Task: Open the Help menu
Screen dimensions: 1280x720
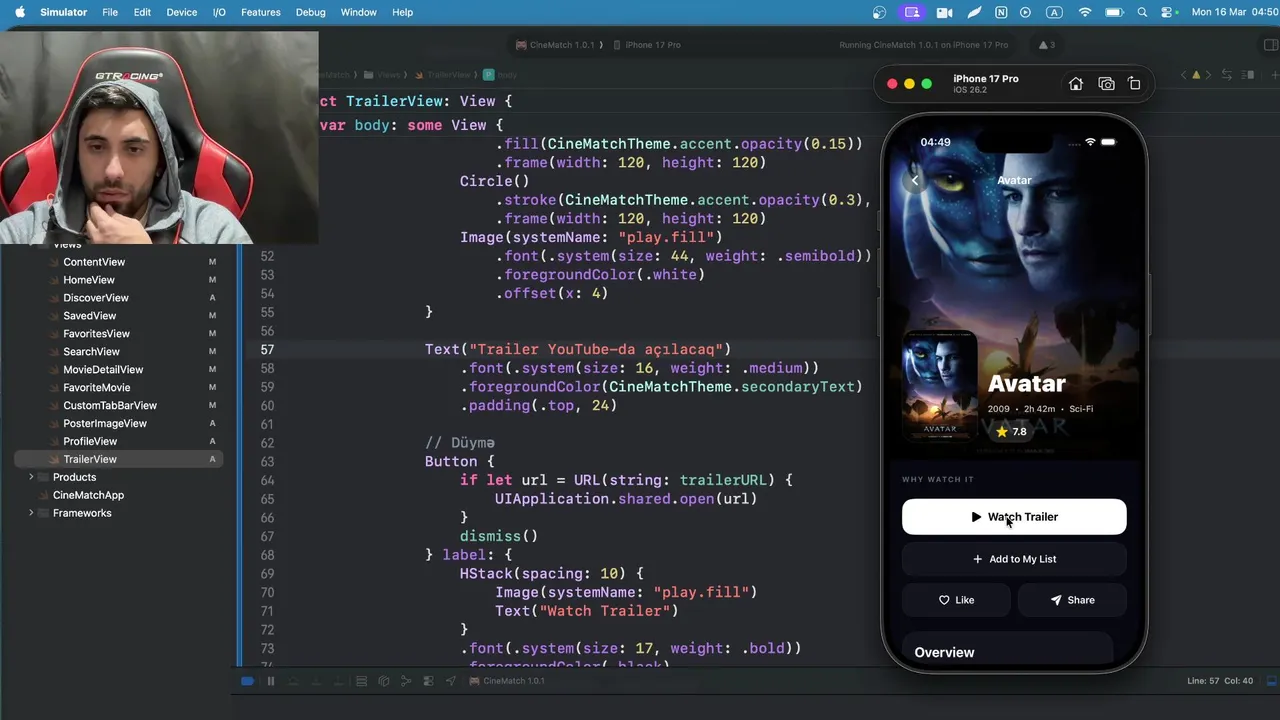Action: (x=402, y=12)
